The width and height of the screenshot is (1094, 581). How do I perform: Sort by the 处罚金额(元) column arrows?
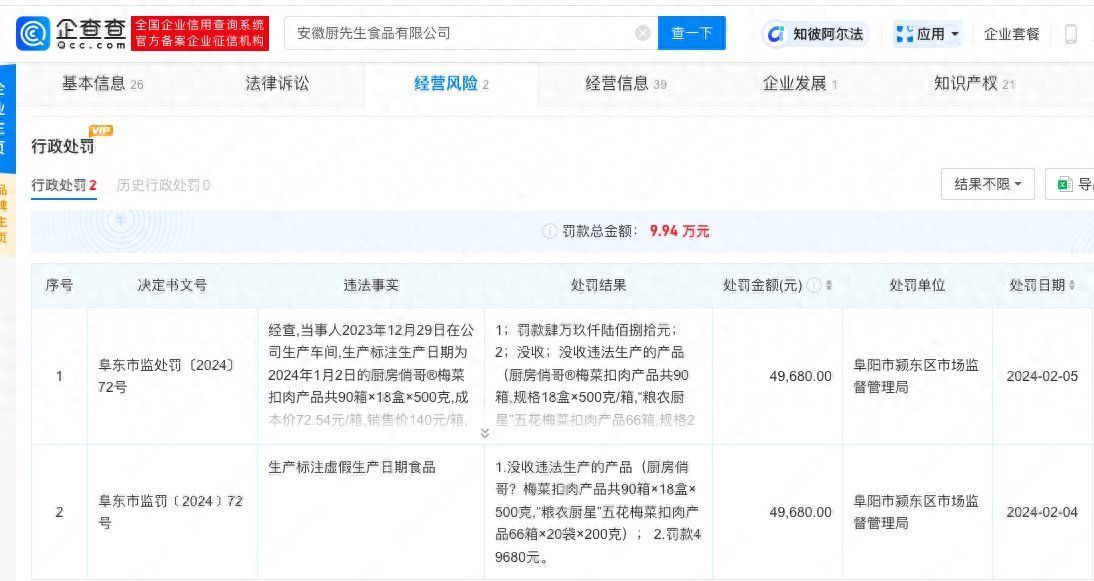tap(829, 285)
